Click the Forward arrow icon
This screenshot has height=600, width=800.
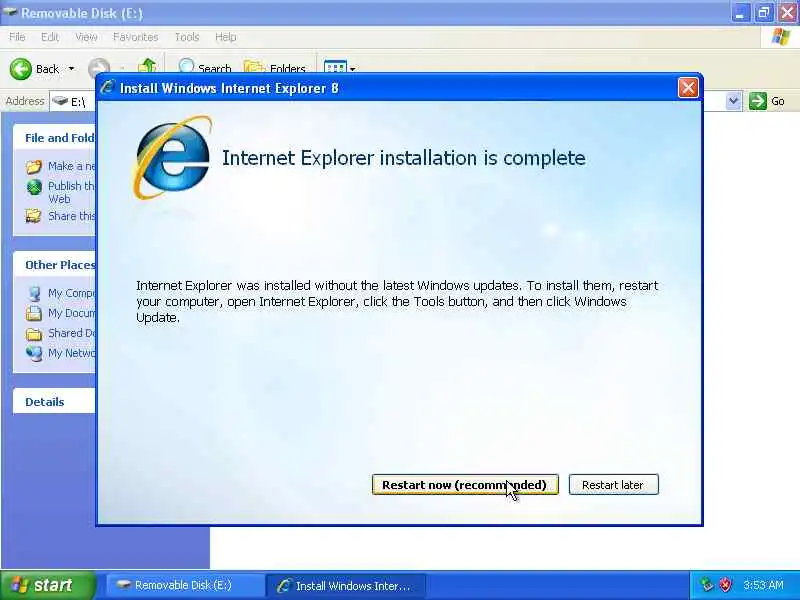99,67
